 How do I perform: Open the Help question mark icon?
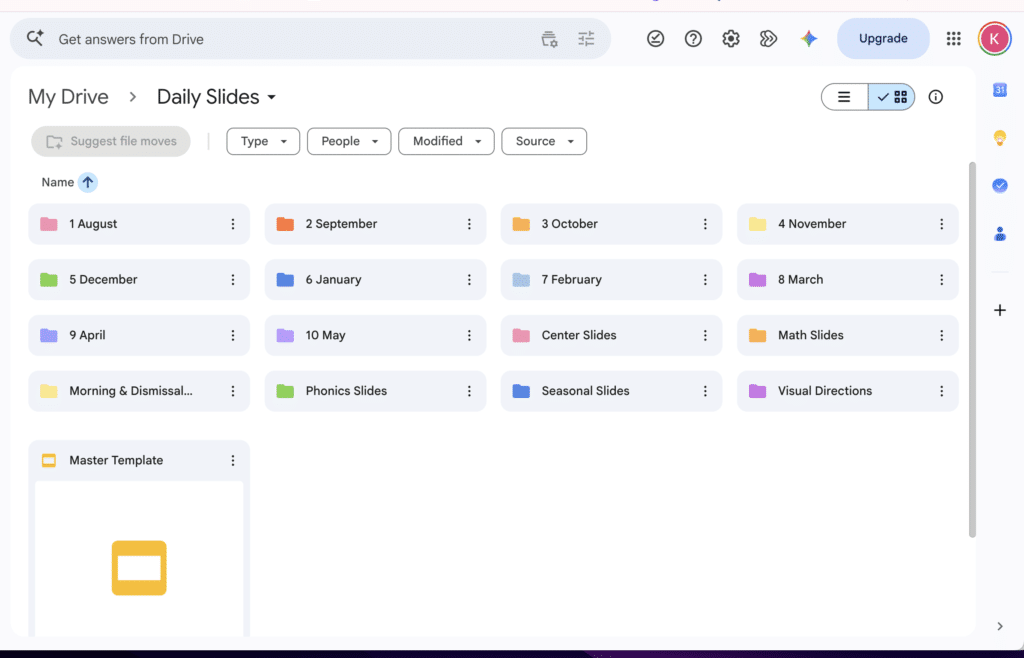coord(693,39)
